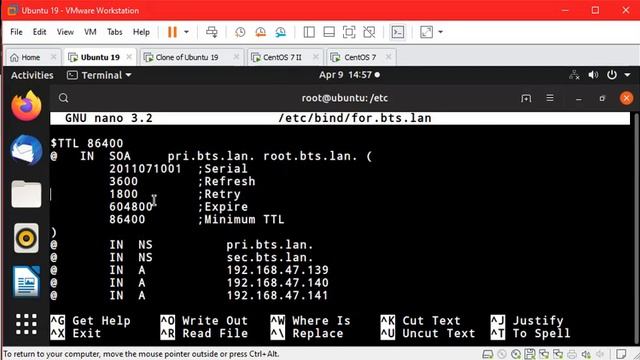Switch to Unity mode

[369, 32]
